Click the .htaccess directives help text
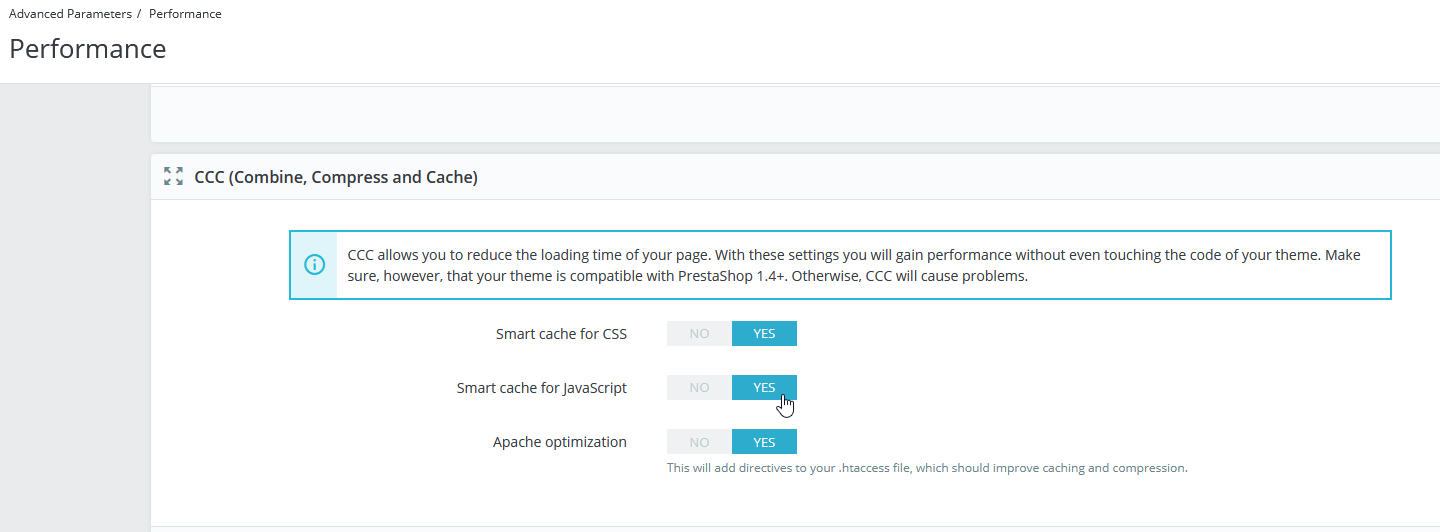Viewport: 1440px width, 532px height. 926,468
